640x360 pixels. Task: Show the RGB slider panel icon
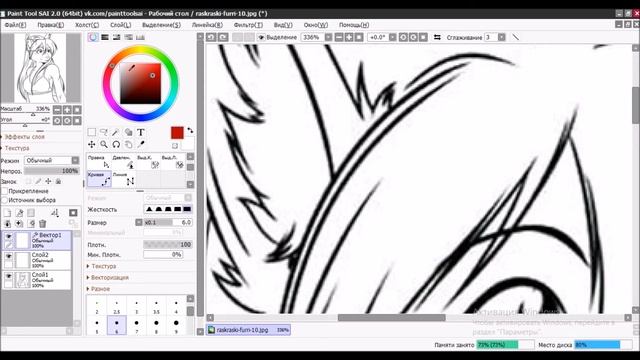(x=105, y=37)
